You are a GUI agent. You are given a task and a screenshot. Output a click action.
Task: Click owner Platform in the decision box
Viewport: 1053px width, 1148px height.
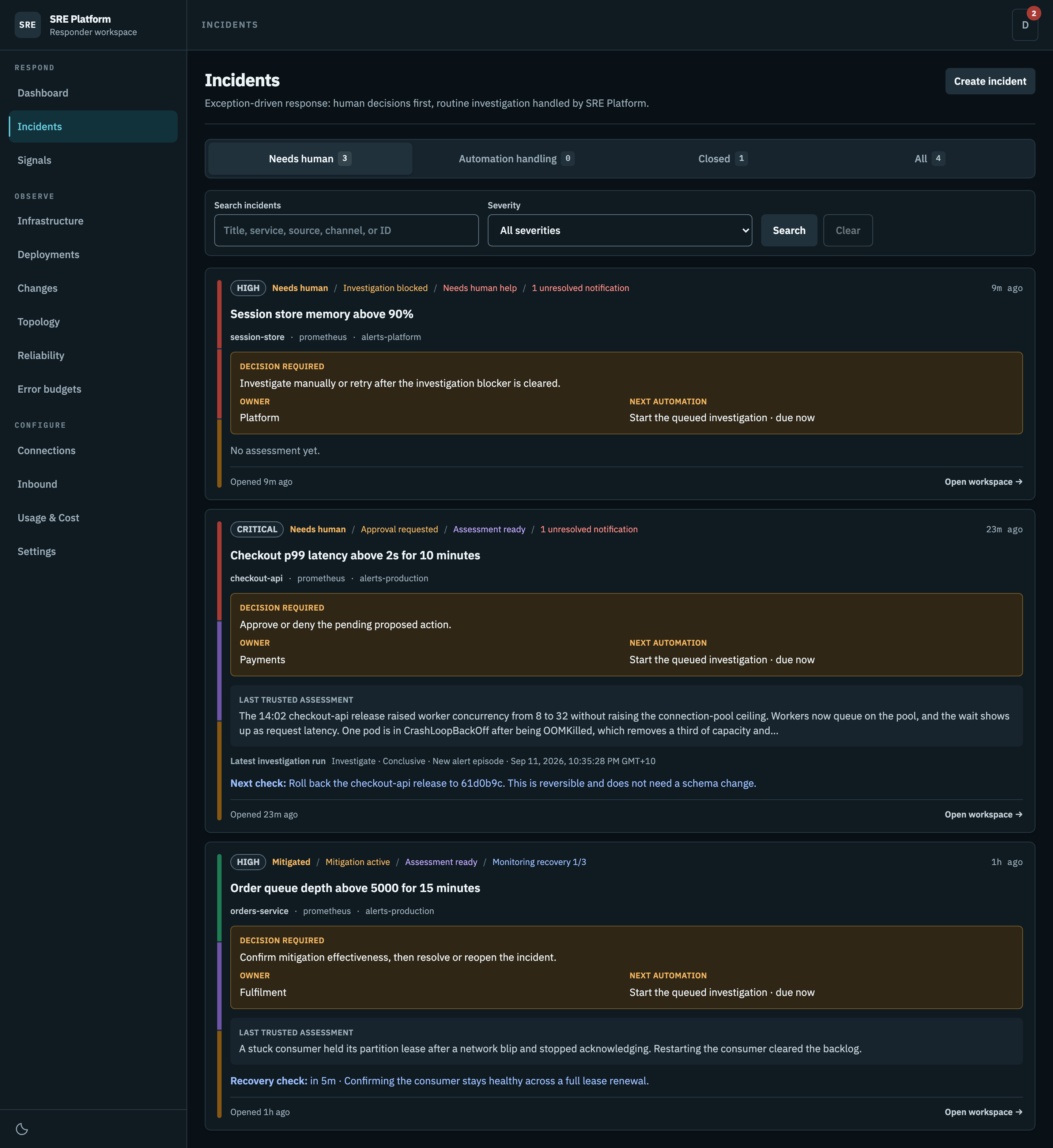[259, 418]
